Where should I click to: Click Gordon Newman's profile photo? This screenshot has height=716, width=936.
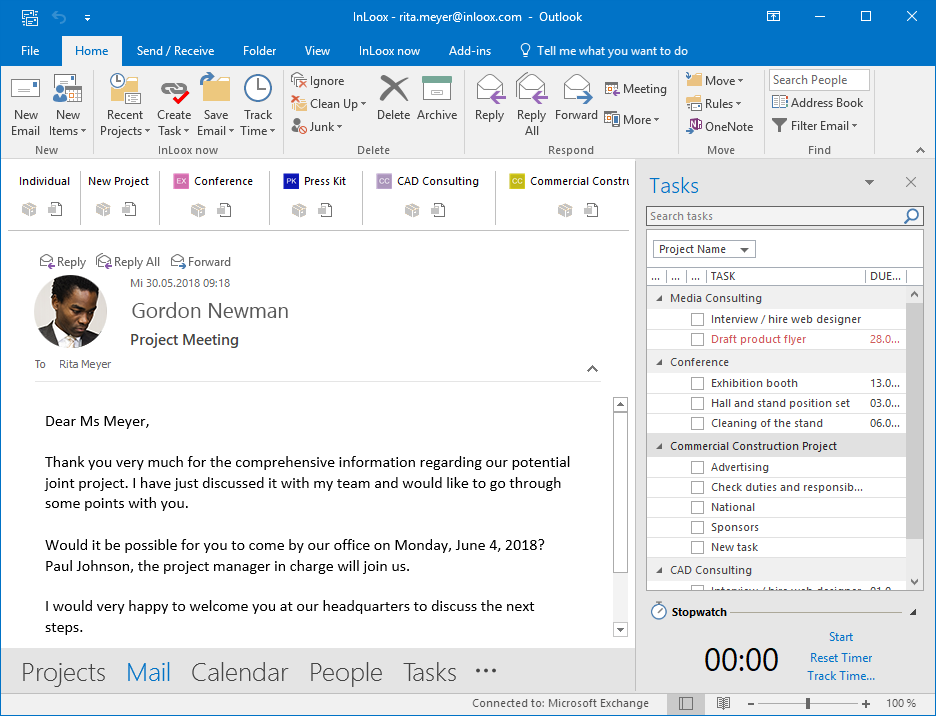pyautogui.click(x=70, y=312)
